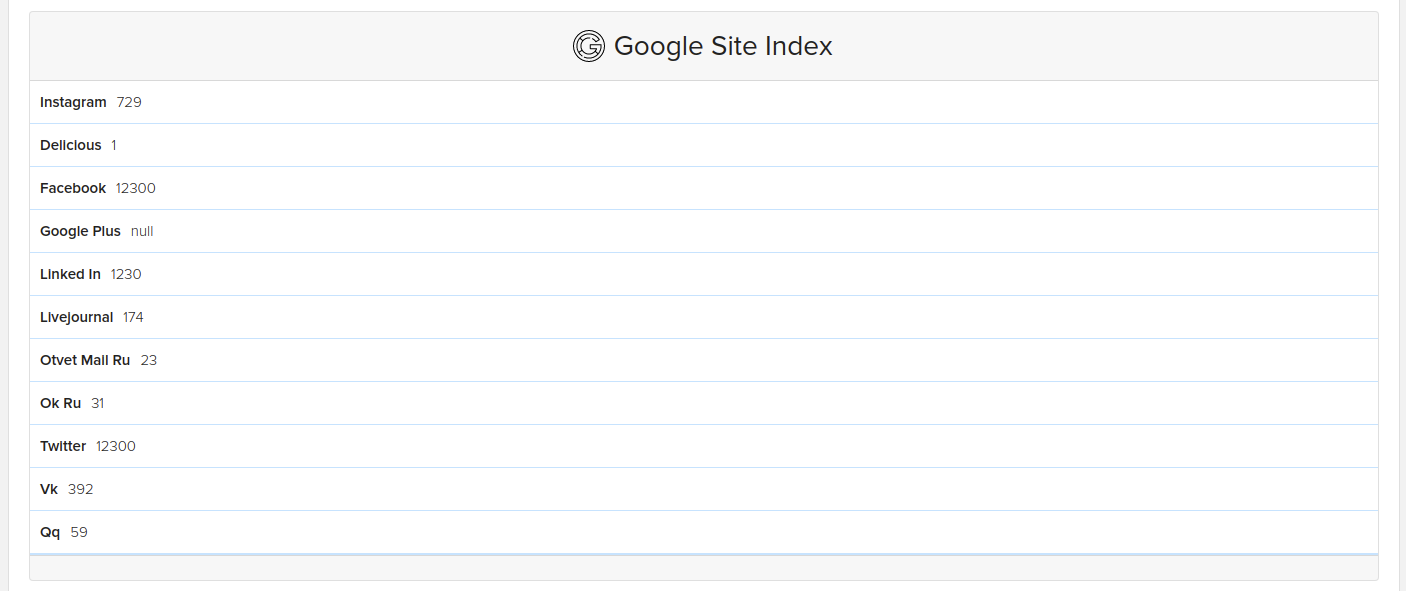Click the Ok Ru label
1406x591 pixels.
pos(58,403)
